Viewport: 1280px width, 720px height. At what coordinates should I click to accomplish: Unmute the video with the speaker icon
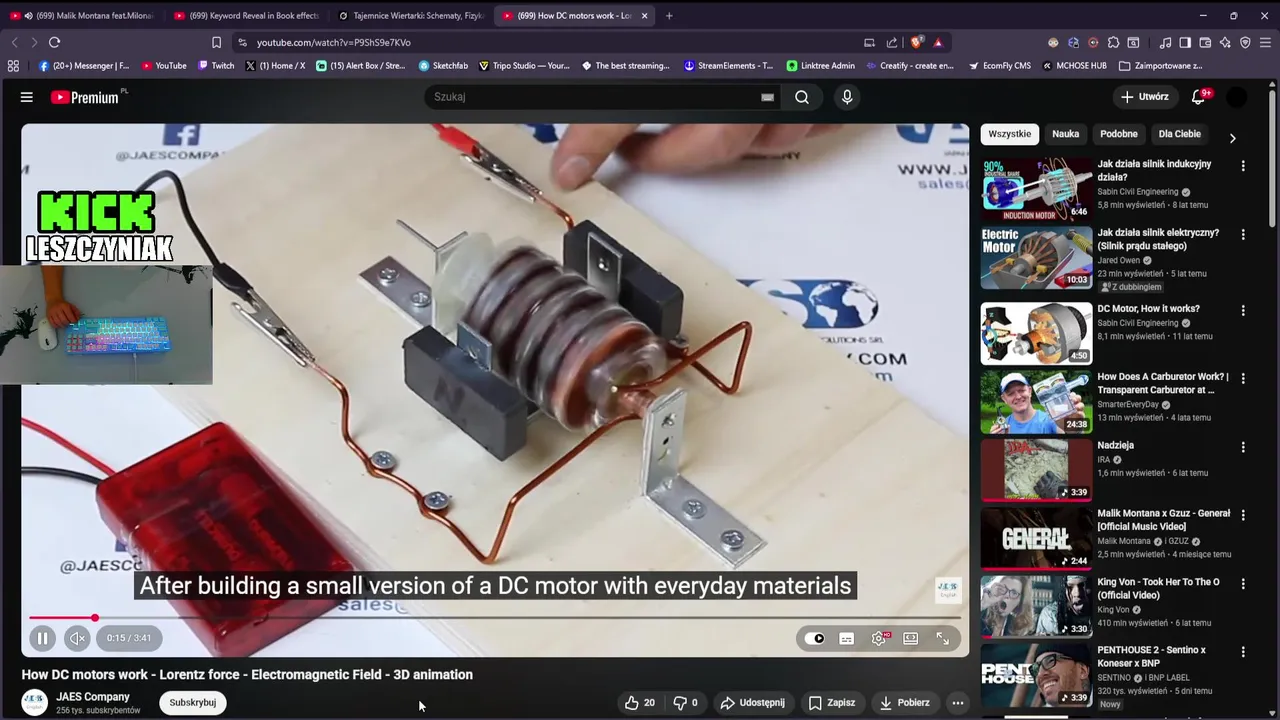click(77, 638)
